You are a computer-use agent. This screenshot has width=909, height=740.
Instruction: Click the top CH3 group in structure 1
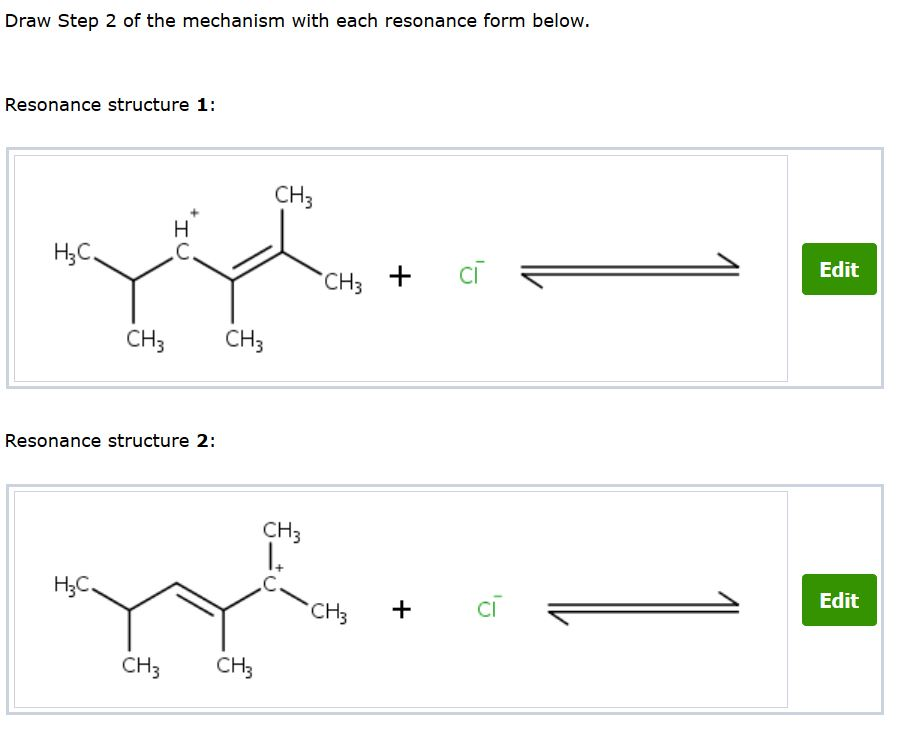click(291, 194)
